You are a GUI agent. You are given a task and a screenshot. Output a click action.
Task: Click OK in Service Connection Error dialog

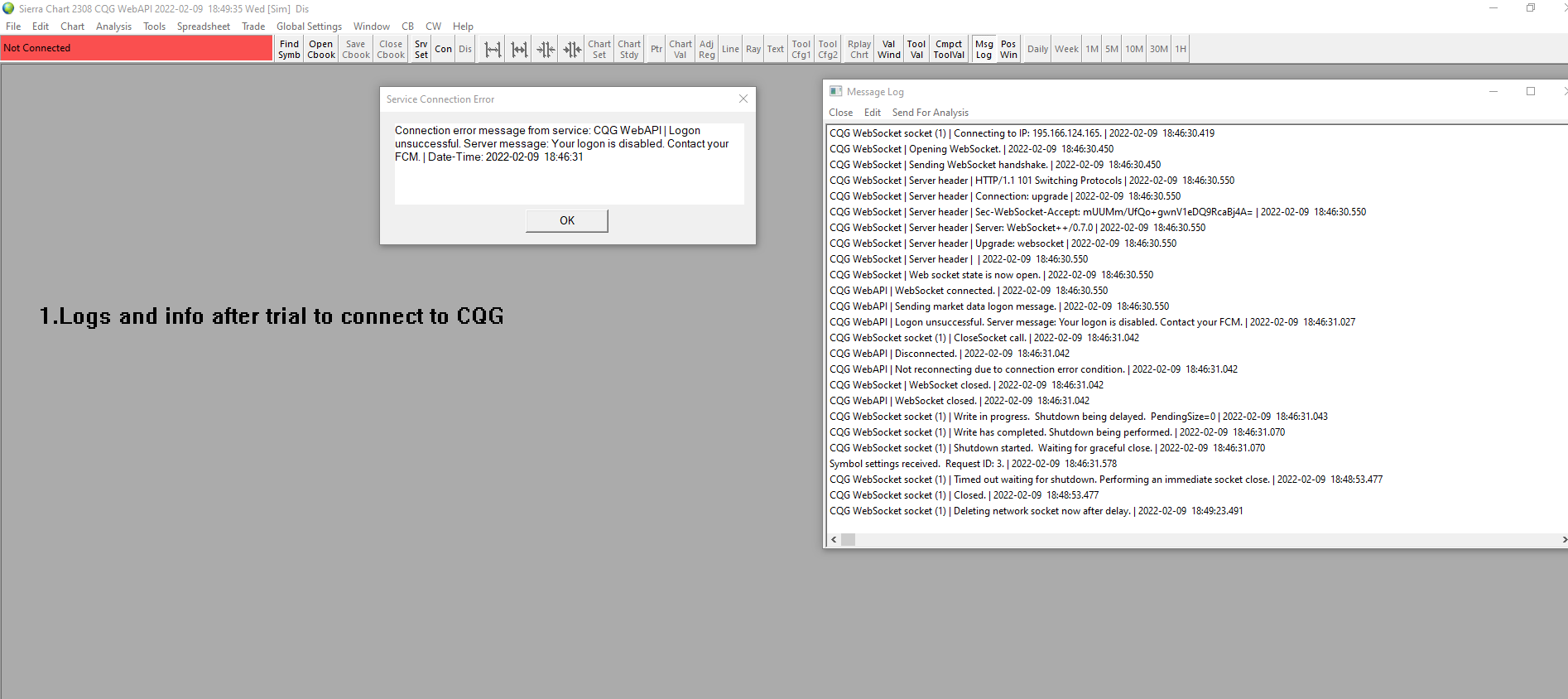click(567, 220)
